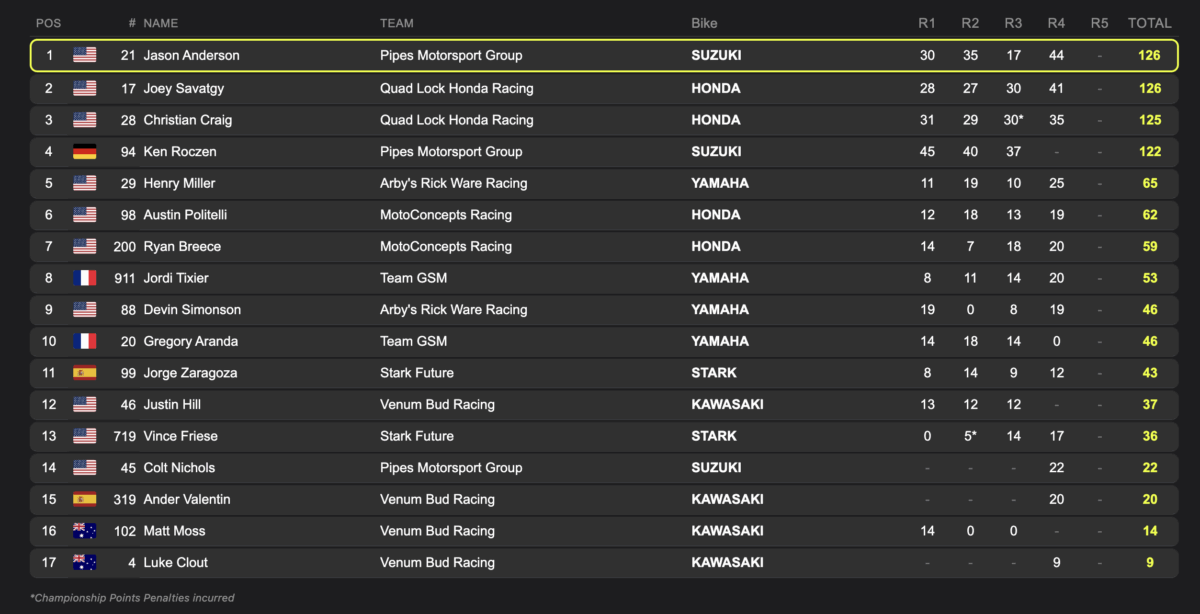This screenshot has width=1200, height=614.
Task: Click the Australian flag next to Matt Moss
Action: (x=85, y=531)
